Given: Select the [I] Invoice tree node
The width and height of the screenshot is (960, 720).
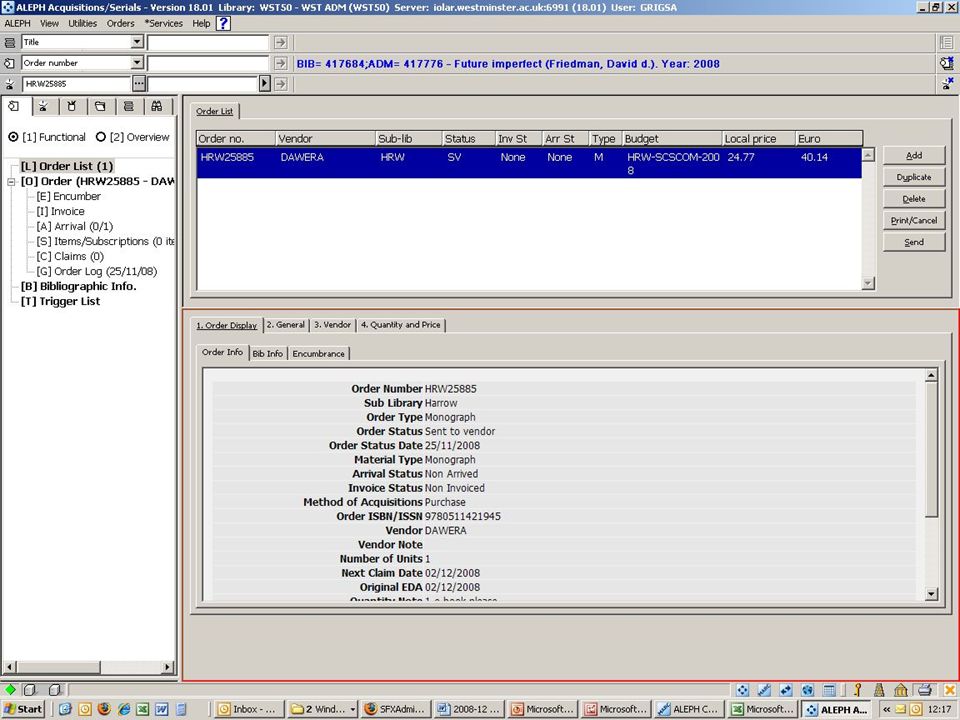Looking at the screenshot, I should pyautogui.click(x=60, y=211).
